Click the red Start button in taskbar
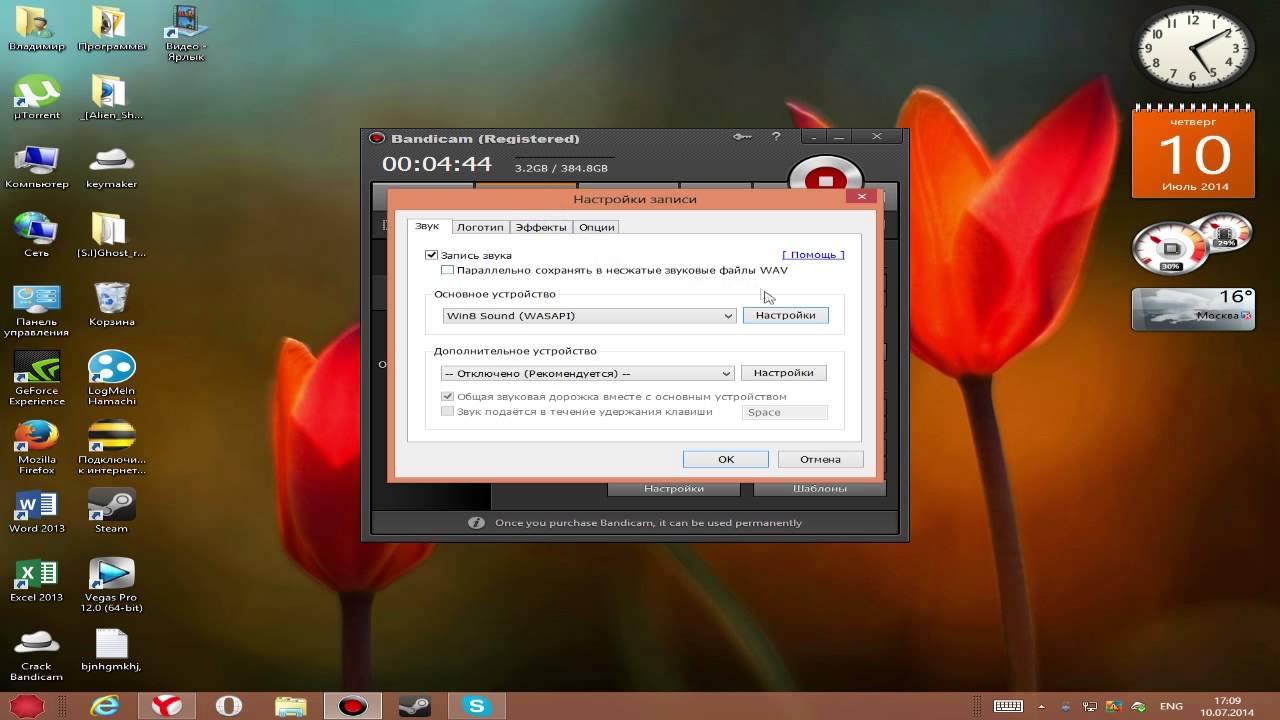1280x720 pixels. (29, 706)
